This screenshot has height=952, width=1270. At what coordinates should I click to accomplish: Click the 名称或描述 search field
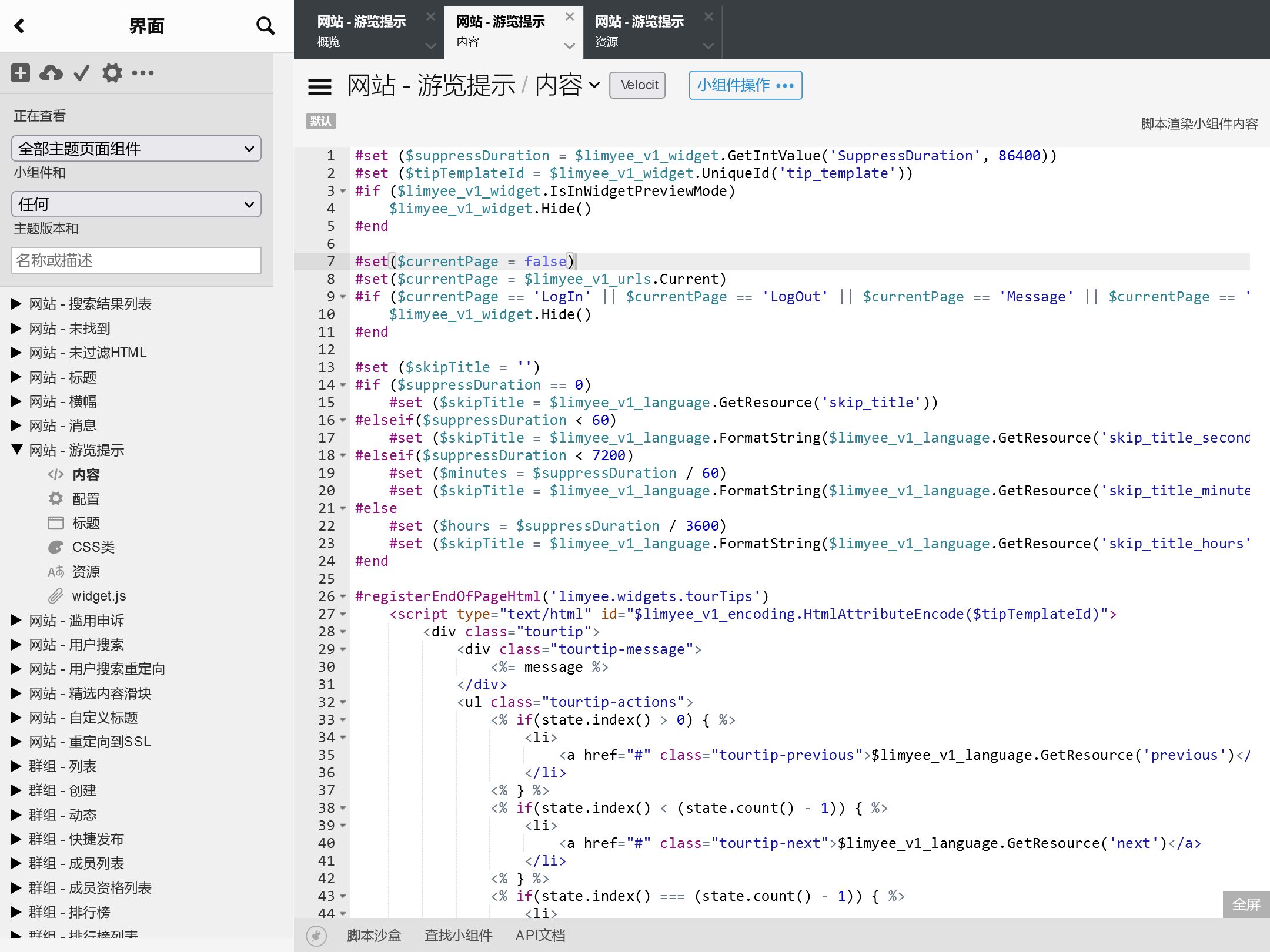(x=136, y=260)
